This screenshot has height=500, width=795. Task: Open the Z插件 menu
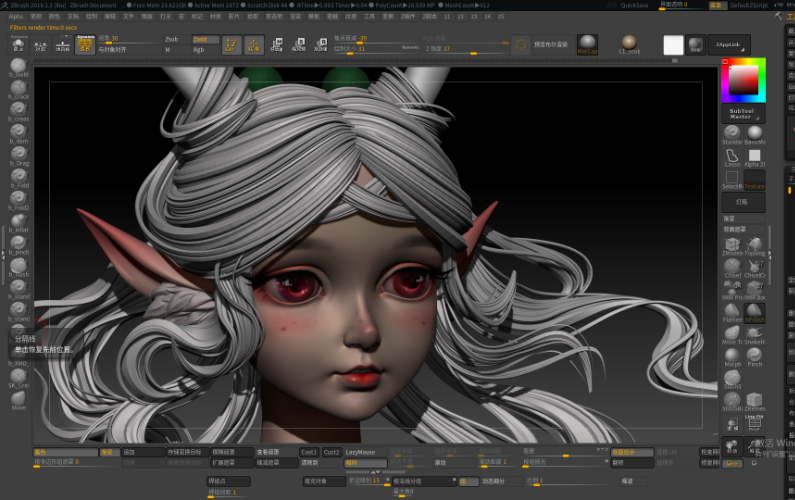pyautogui.click(x=407, y=17)
